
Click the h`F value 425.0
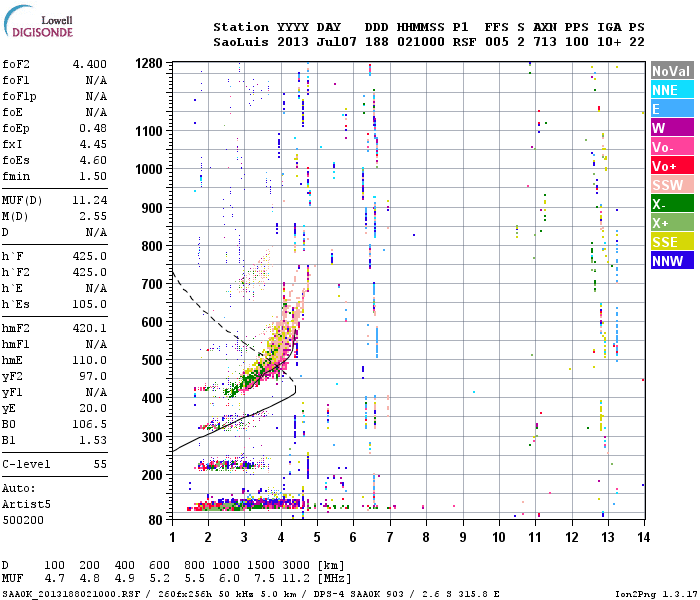pos(90,256)
